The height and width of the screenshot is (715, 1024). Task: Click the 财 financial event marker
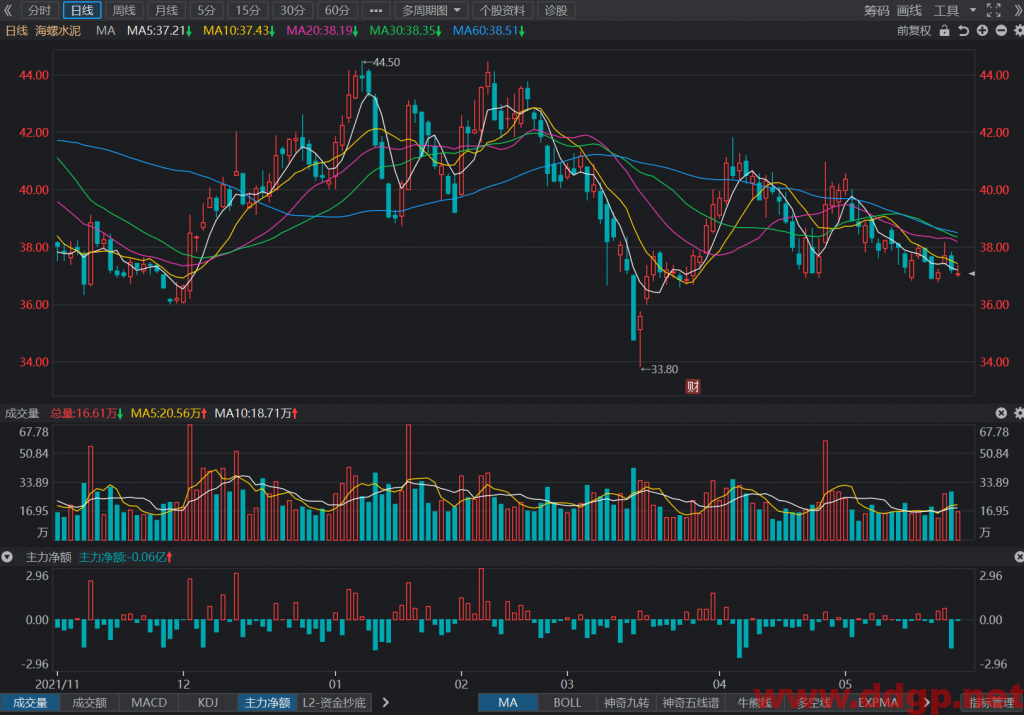pos(692,387)
